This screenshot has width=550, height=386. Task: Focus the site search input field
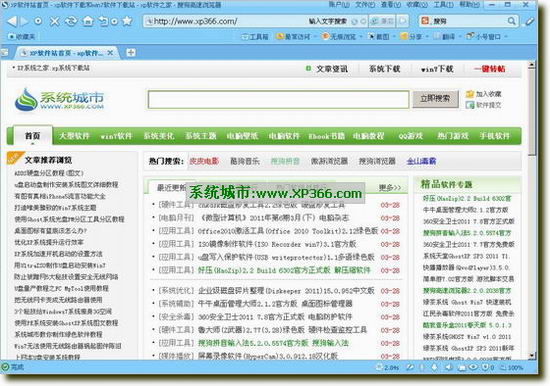(279, 99)
